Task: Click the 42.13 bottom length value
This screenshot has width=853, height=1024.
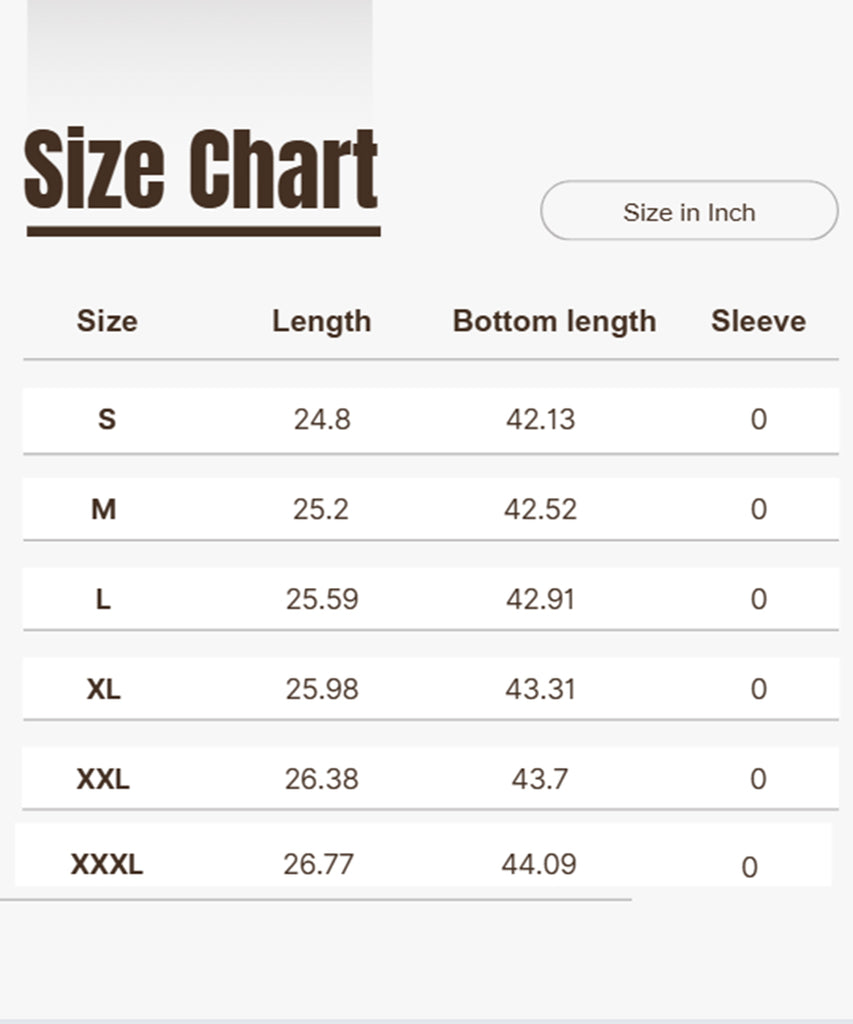Action: coord(540,419)
